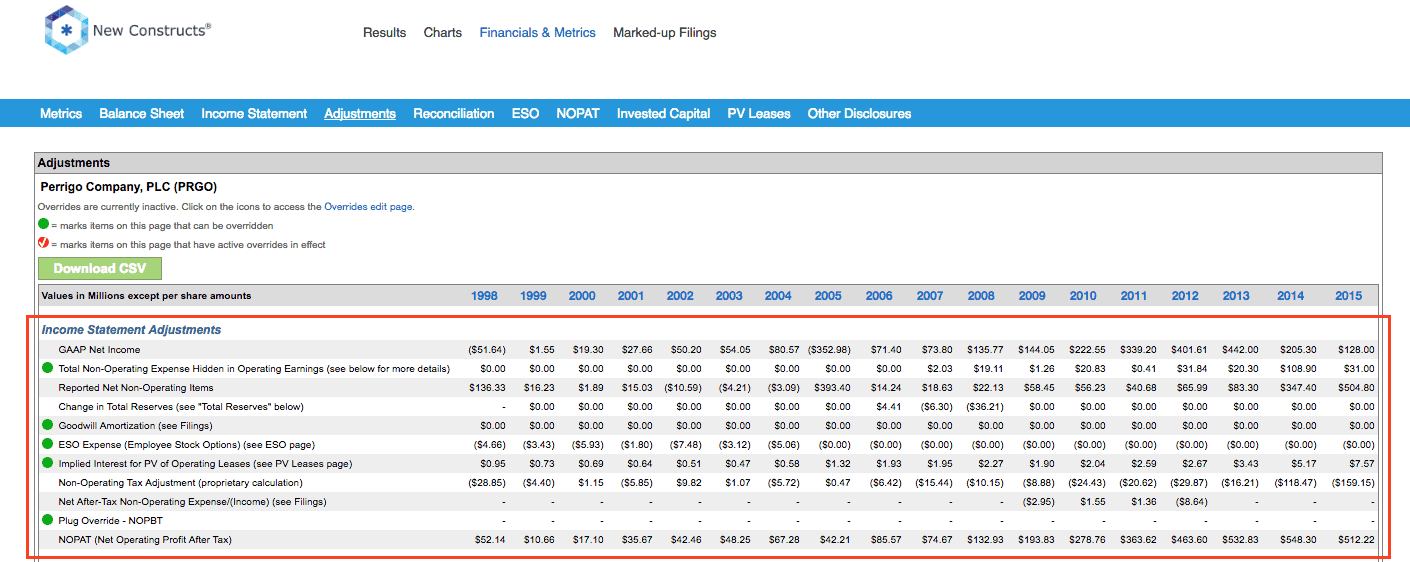Click the 2001 year column header
The image size is (1410, 562).
(631, 296)
